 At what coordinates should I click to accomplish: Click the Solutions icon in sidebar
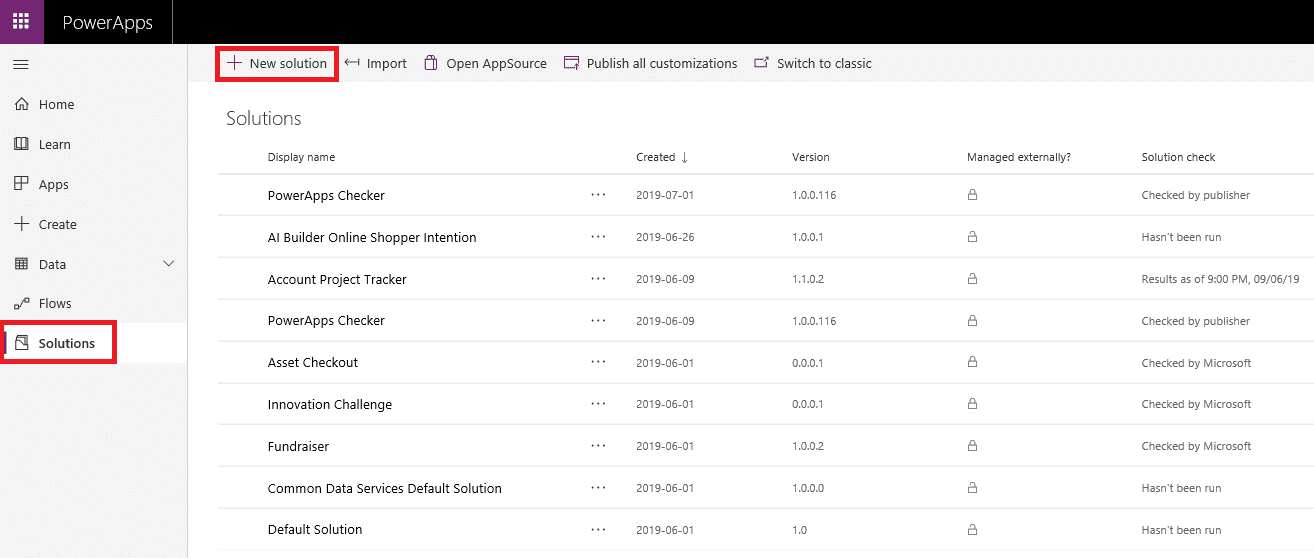[x=21, y=343]
